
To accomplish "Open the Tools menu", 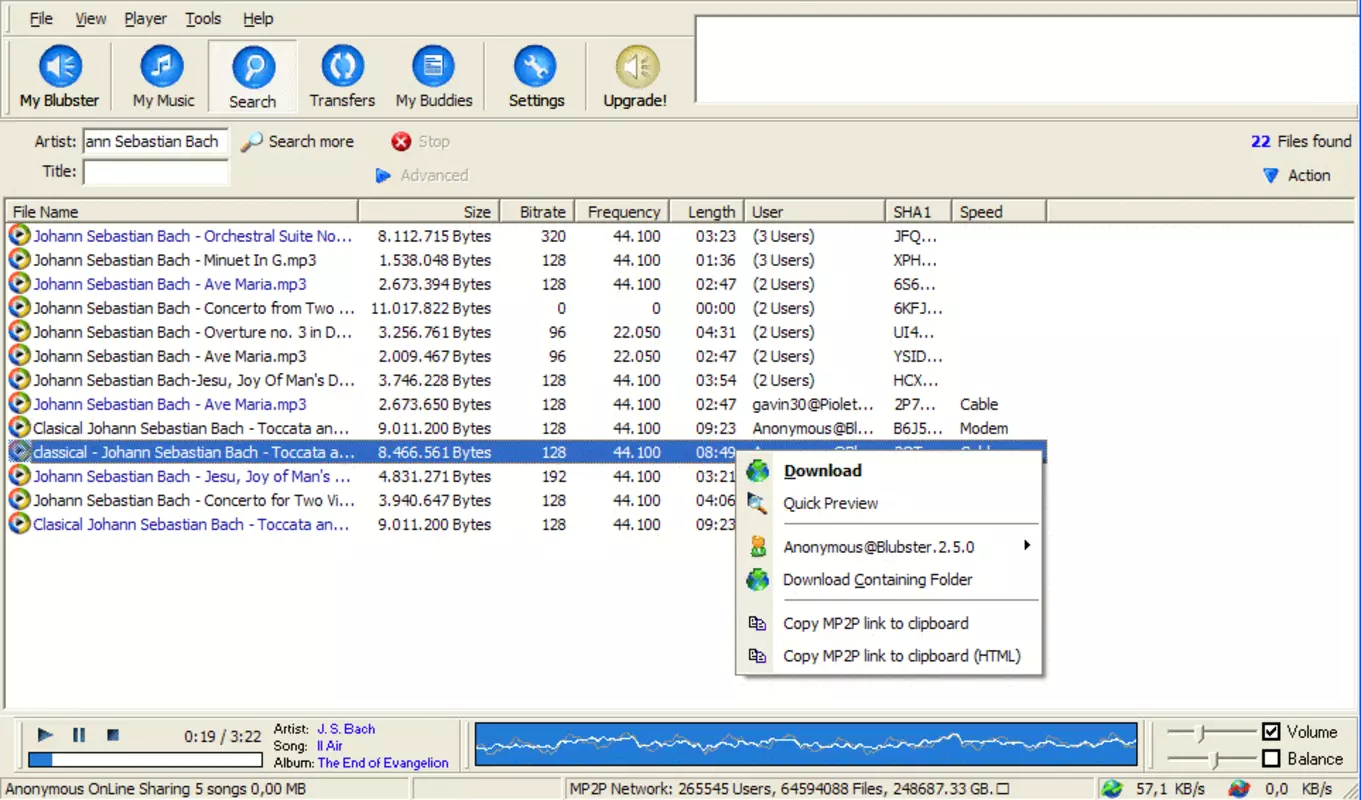I will click(203, 19).
